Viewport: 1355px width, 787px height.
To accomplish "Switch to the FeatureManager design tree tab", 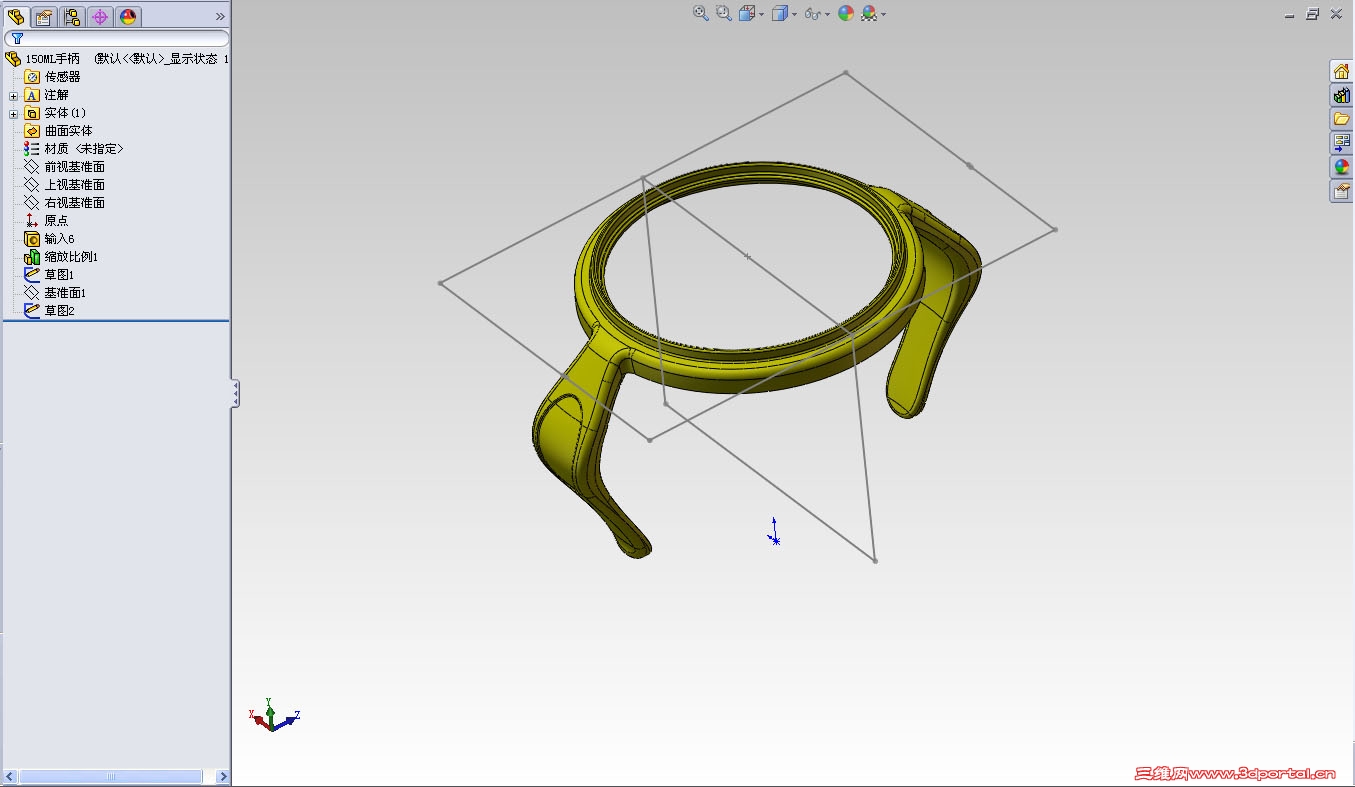I will click(x=16, y=16).
